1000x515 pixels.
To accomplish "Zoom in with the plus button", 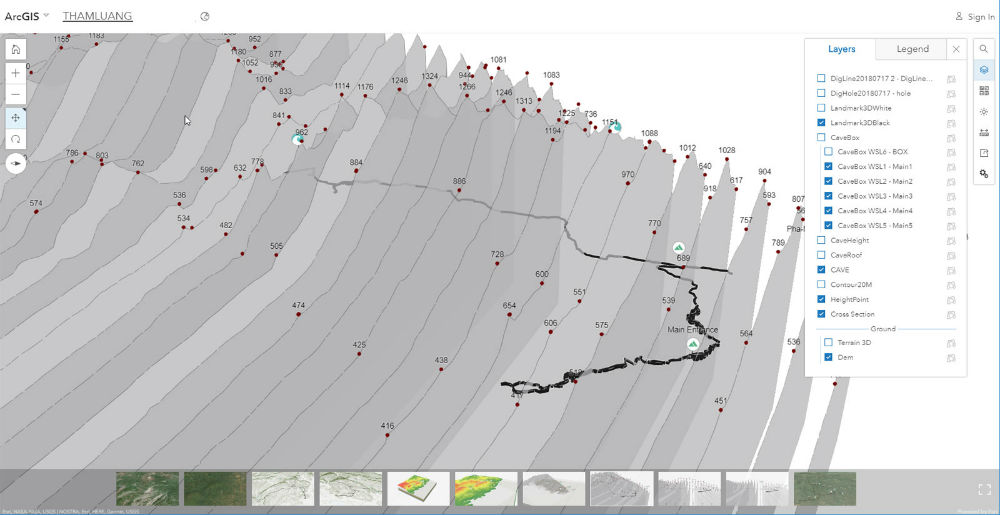I will pos(16,73).
